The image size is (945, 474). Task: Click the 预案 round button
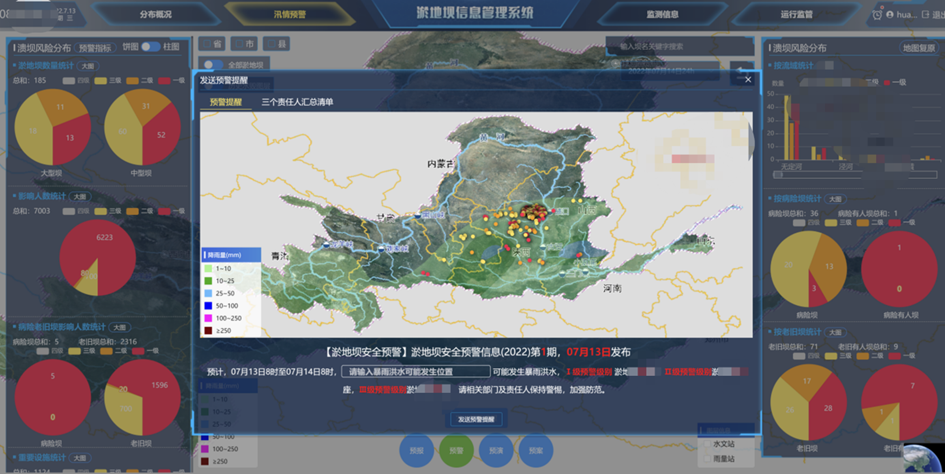tap(536, 450)
